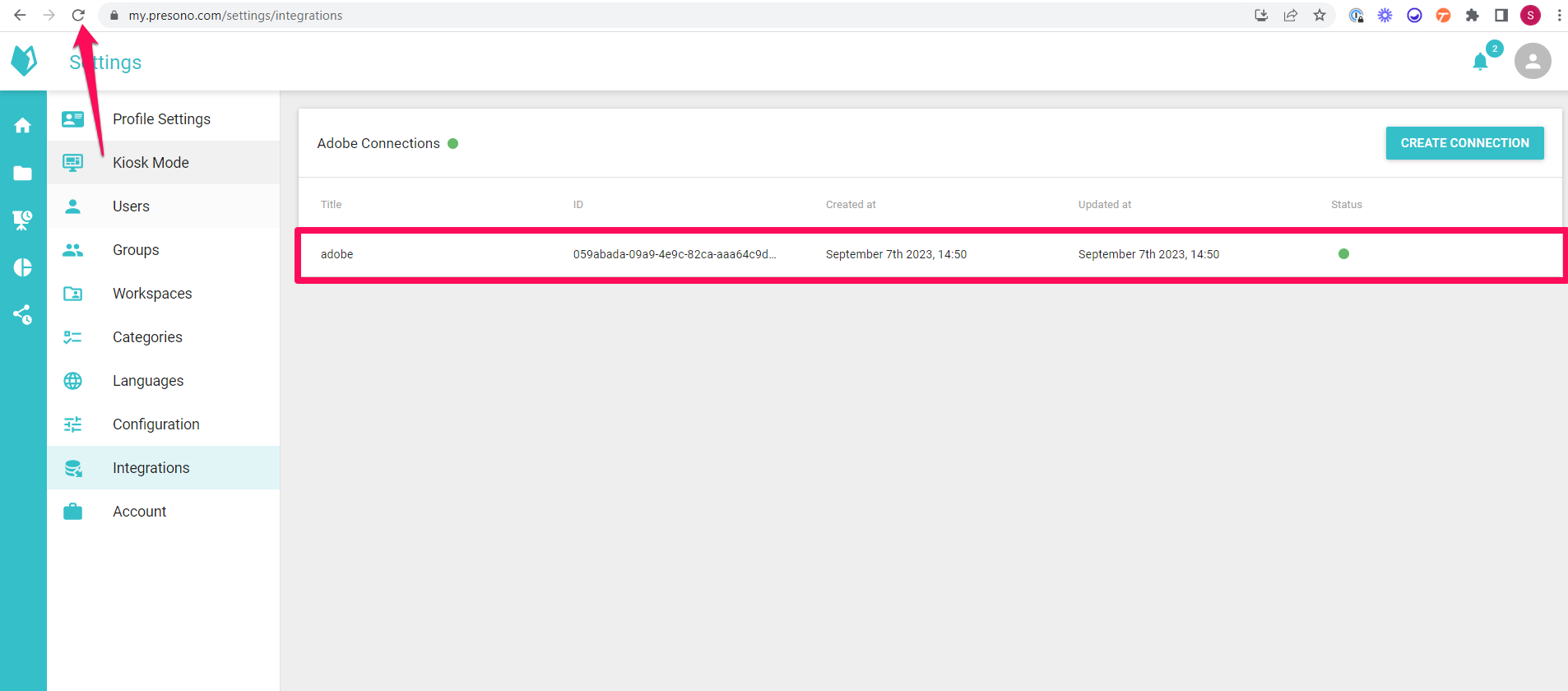
Task: Click the blue gear-shaped extension icon
Action: pos(1385,15)
